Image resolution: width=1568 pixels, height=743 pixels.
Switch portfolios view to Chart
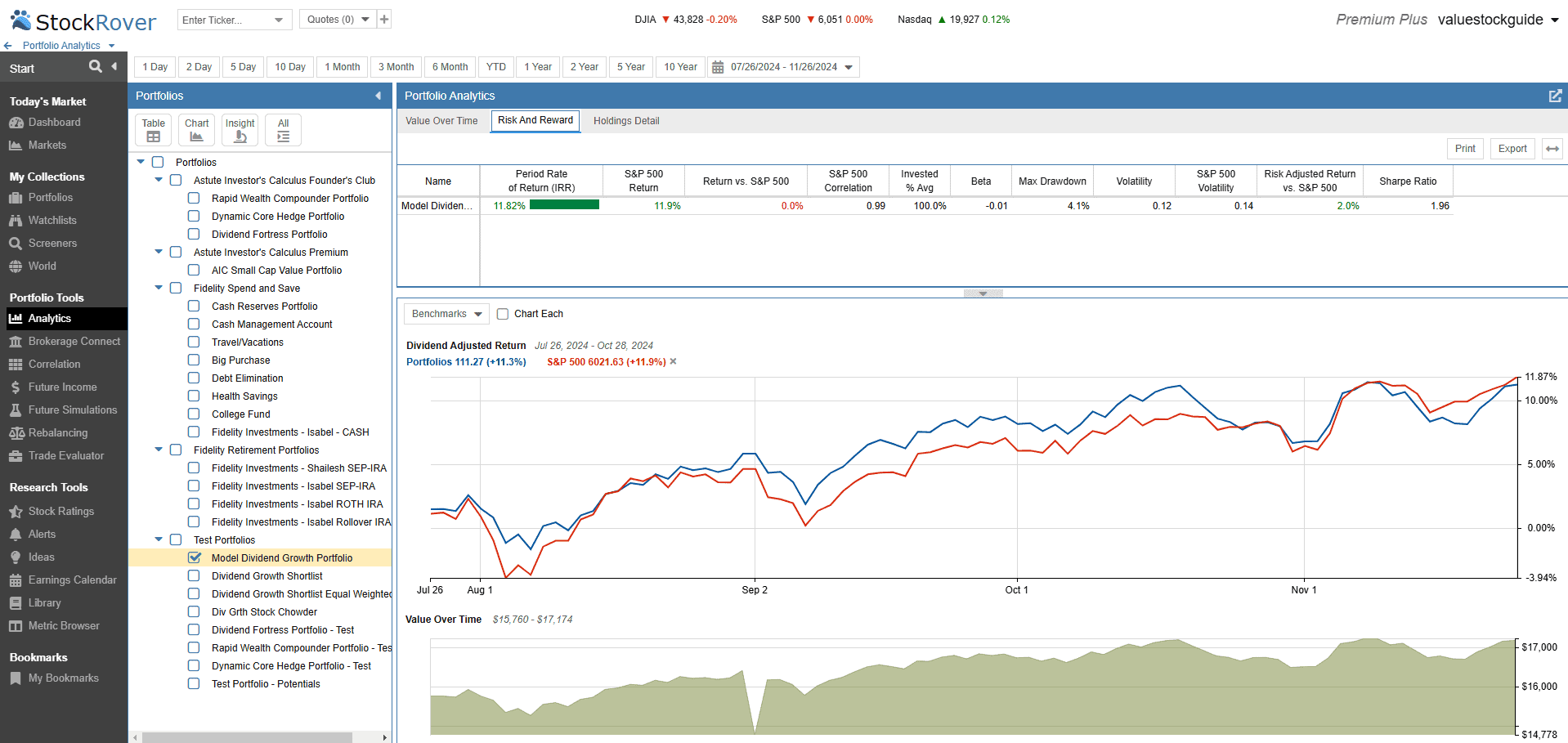pyautogui.click(x=197, y=130)
